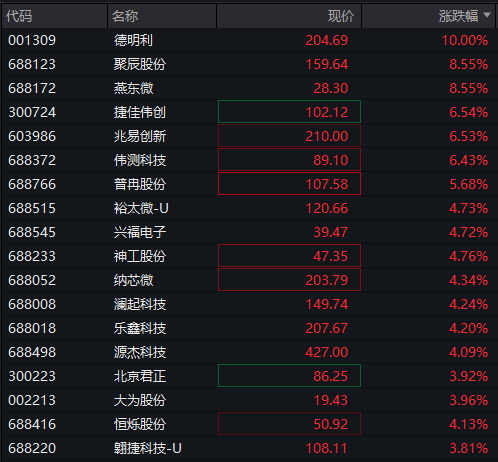Screen dimensions: 498x462
Task: Select stock code 688123
Action: 32,64
